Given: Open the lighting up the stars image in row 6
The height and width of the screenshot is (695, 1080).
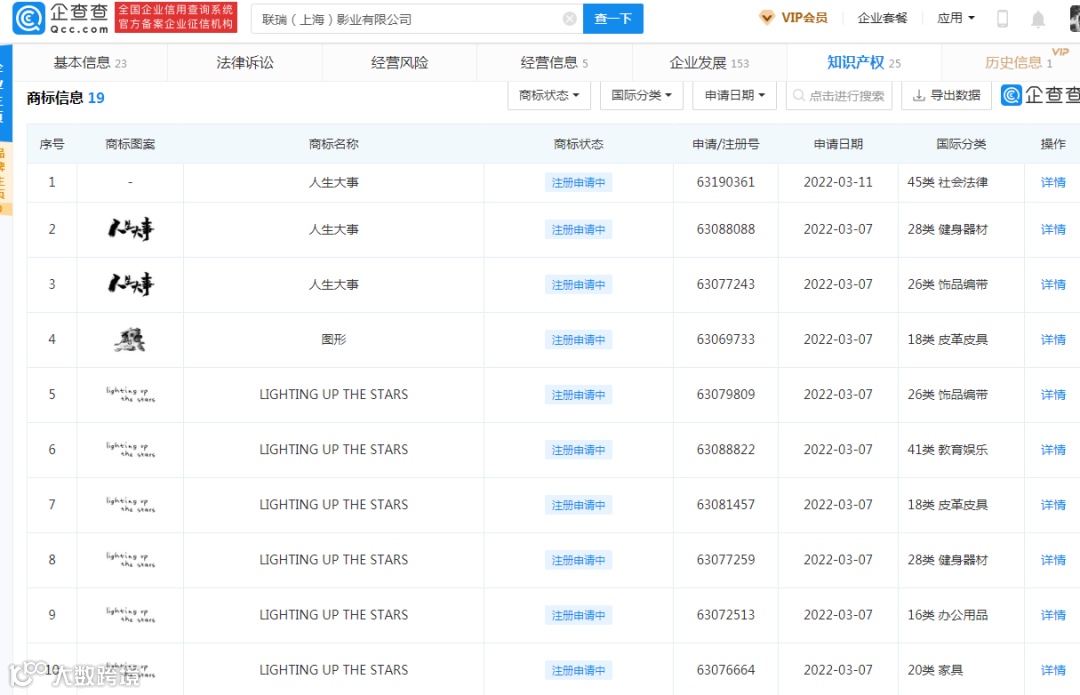Looking at the screenshot, I should click(130, 449).
